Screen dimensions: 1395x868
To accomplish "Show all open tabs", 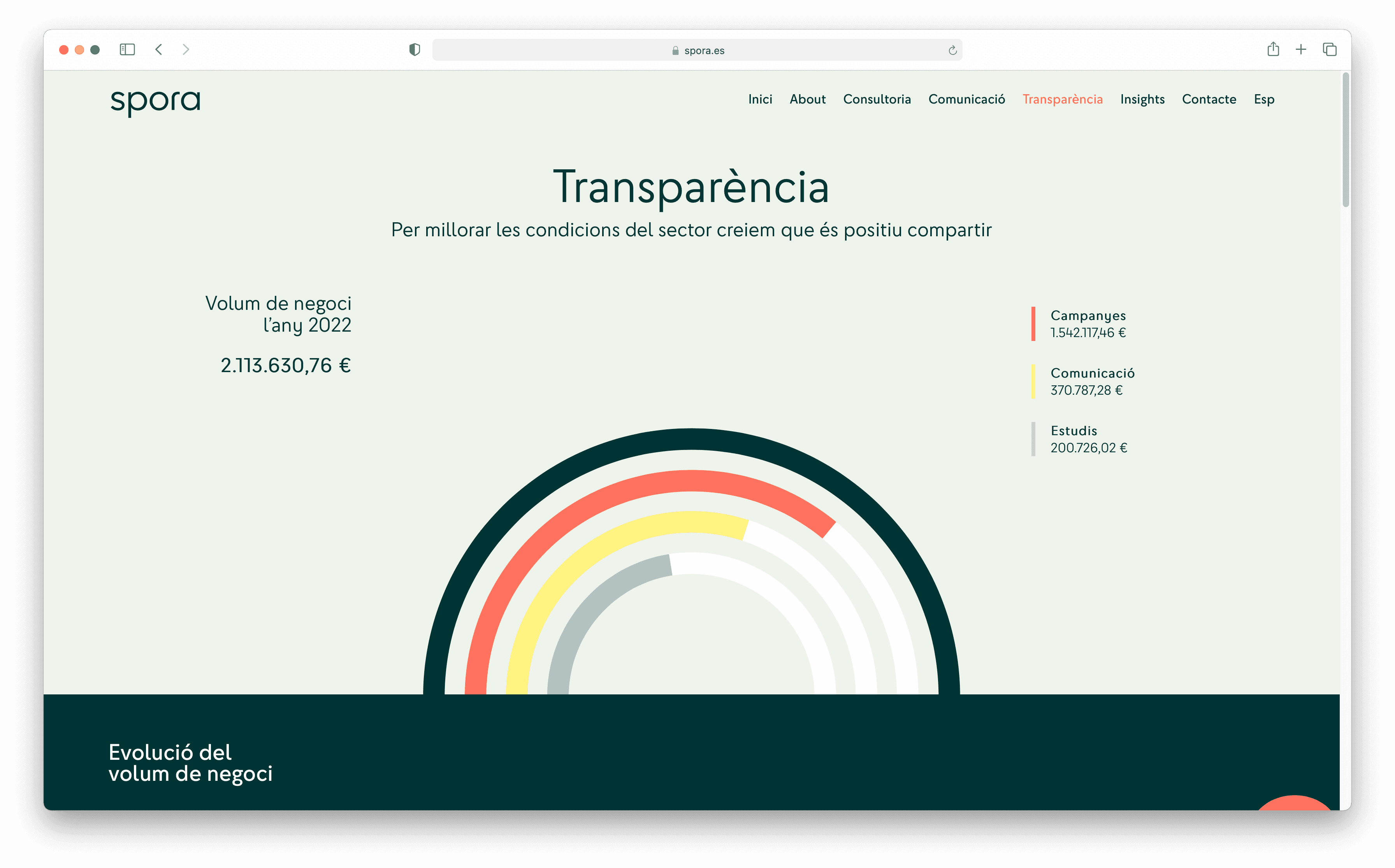I will pyautogui.click(x=1330, y=50).
